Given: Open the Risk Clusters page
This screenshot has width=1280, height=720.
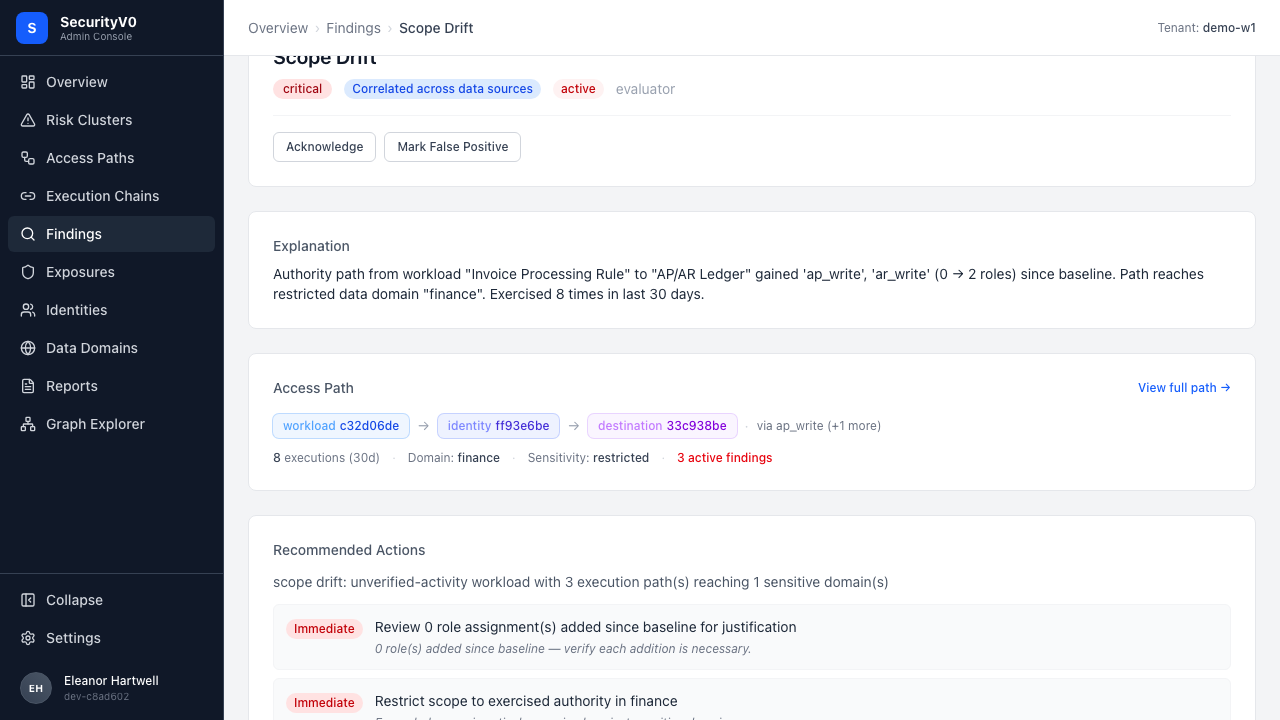Looking at the screenshot, I should [x=111, y=120].
